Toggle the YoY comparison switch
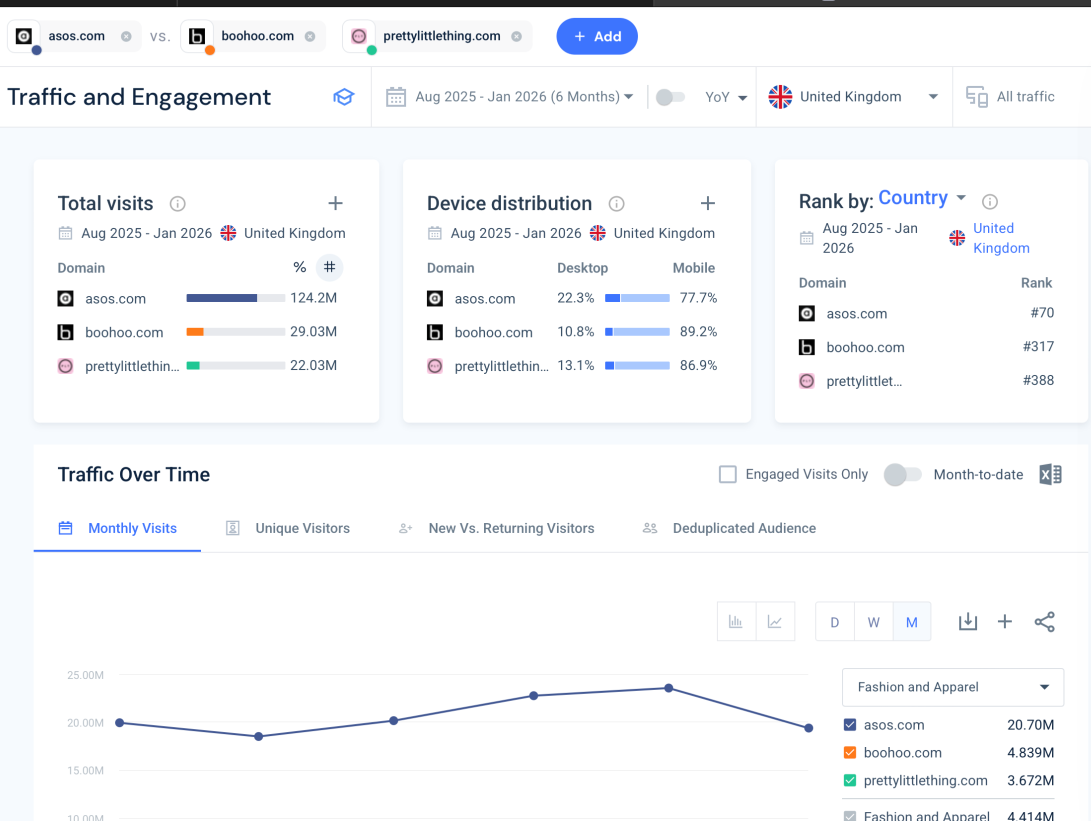This screenshot has width=1091, height=821. [x=670, y=97]
